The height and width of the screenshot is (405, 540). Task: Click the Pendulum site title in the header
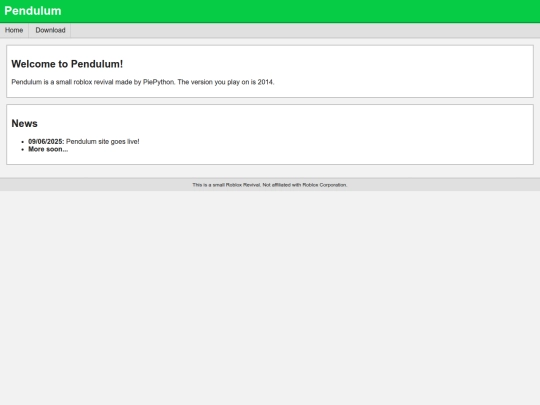tap(33, 11)
